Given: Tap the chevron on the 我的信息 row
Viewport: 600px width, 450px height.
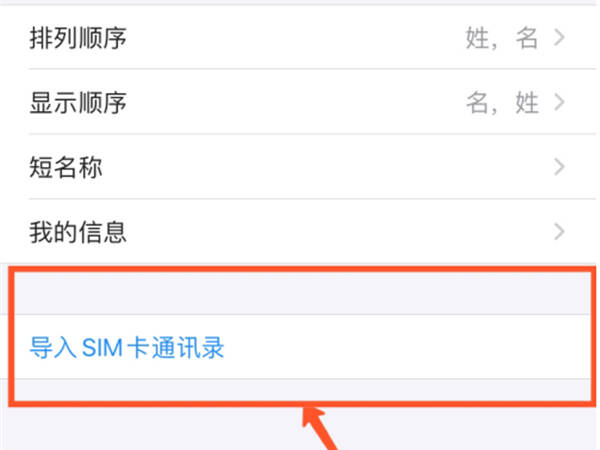Looking at the screenshot, I should 559,232.
